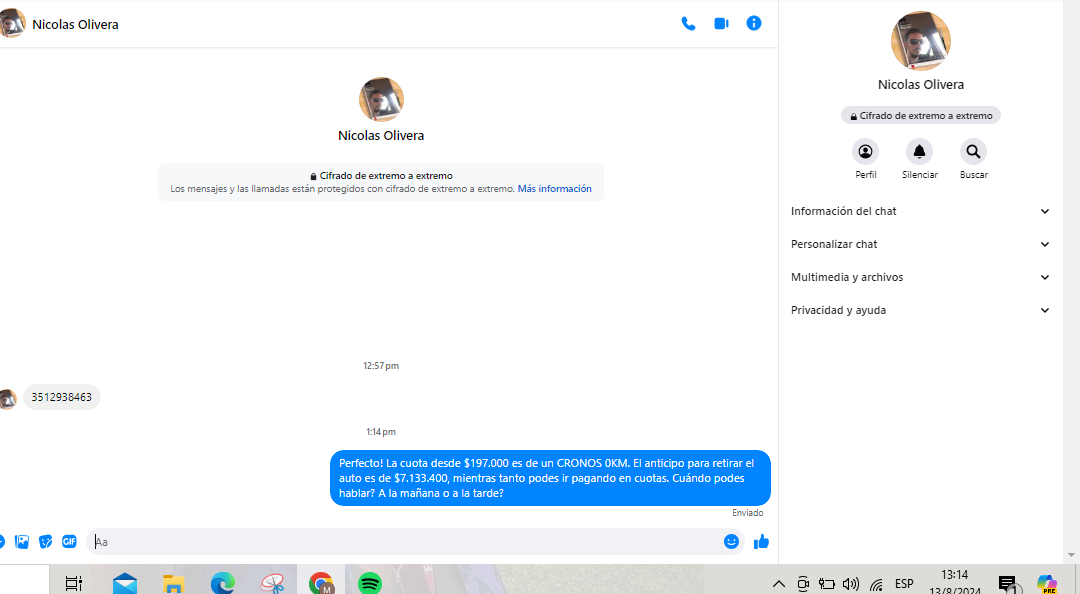Switch to Chrome on the taskbar

click(321, 583)
